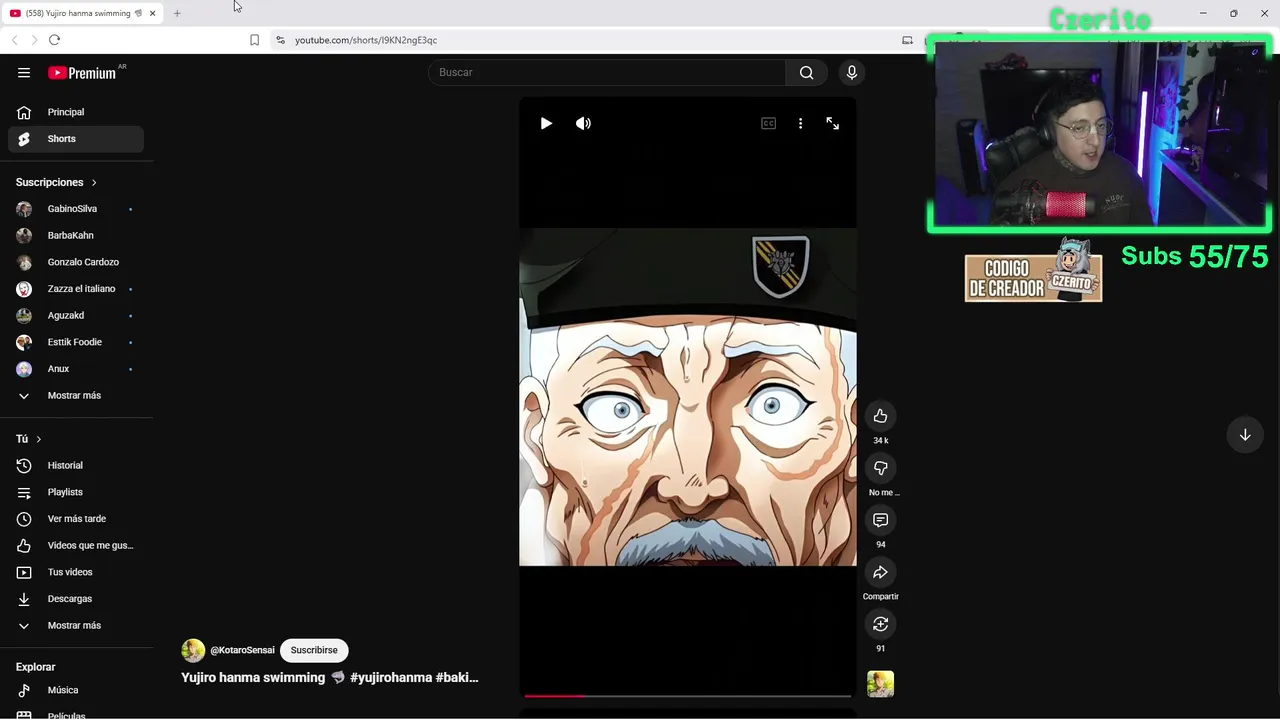Expand the Suscripciones section chevron
1280x720 pixels.
(x=94, y=182)
